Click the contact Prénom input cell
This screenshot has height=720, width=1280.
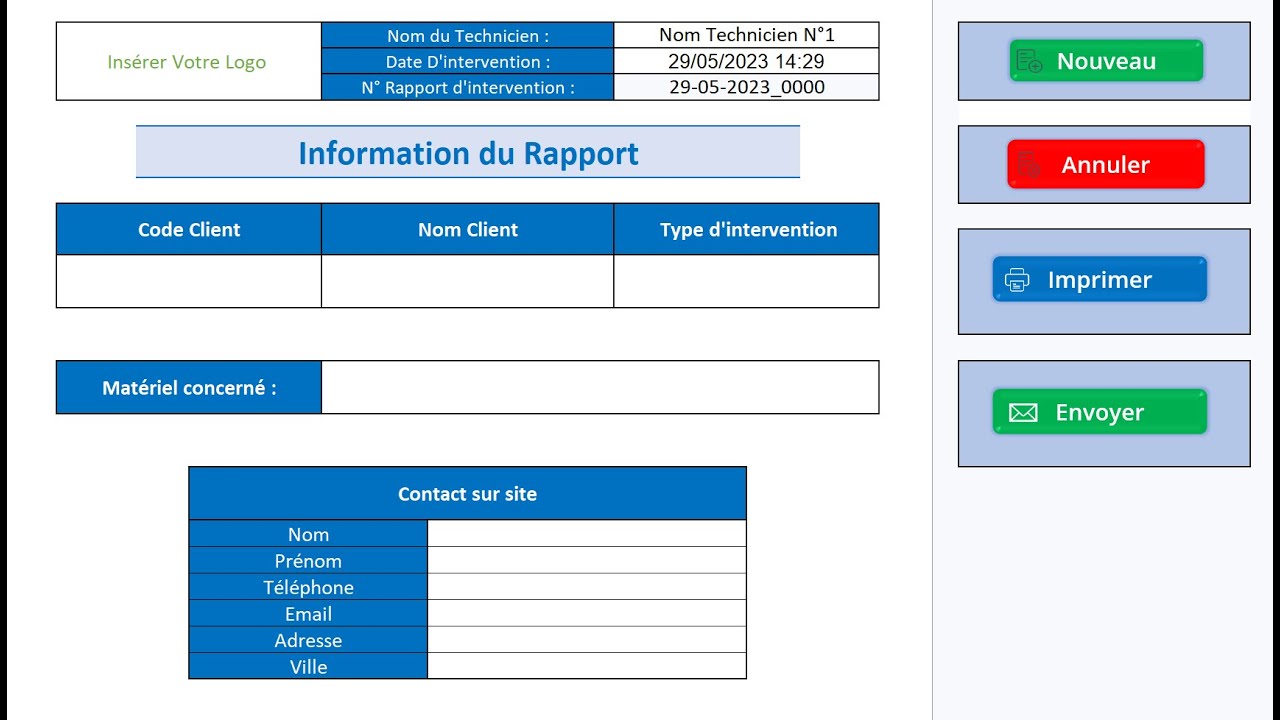[x=586, y=560]
